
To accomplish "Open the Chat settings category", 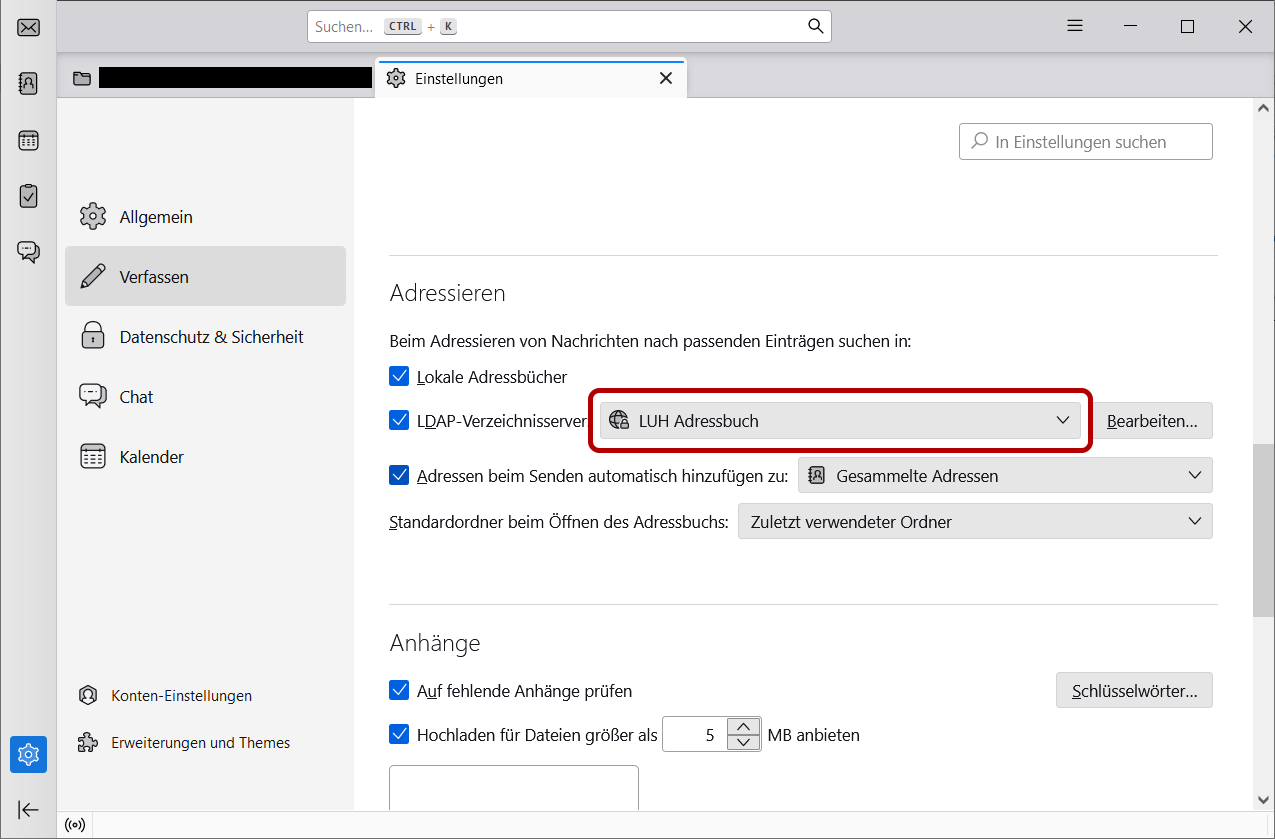I will point(206,397).
